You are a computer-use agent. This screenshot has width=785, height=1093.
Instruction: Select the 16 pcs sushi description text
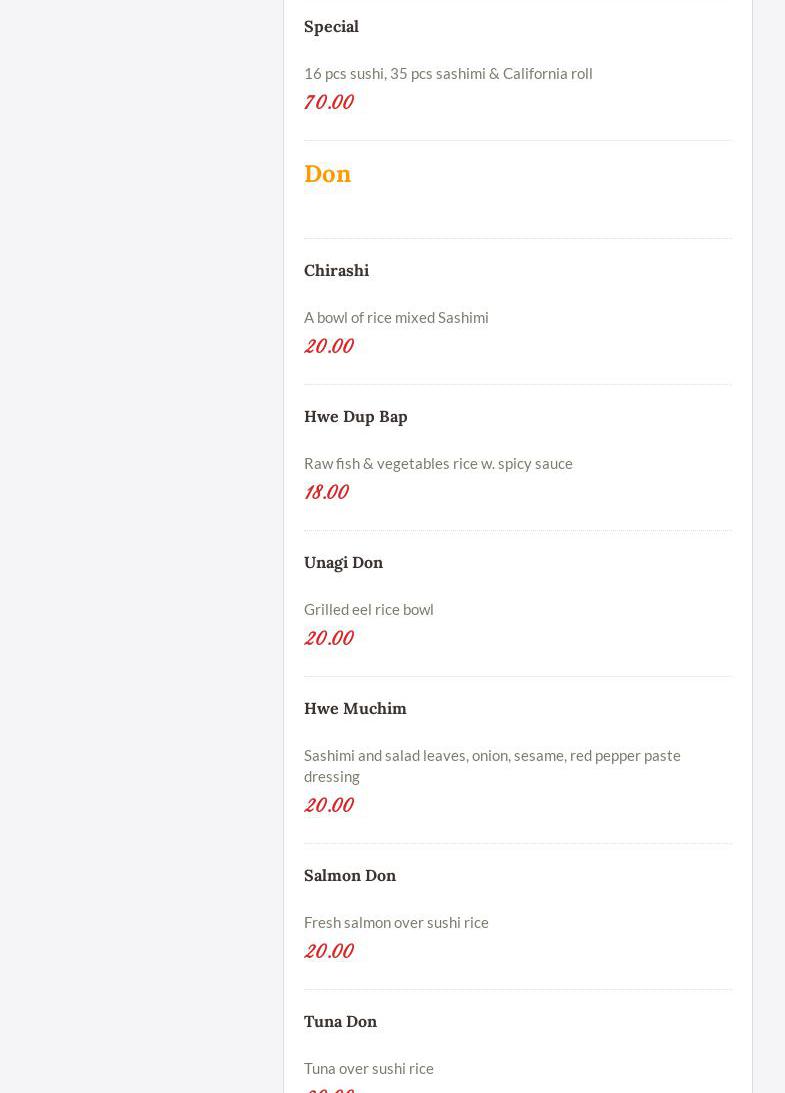coord(448,73)
